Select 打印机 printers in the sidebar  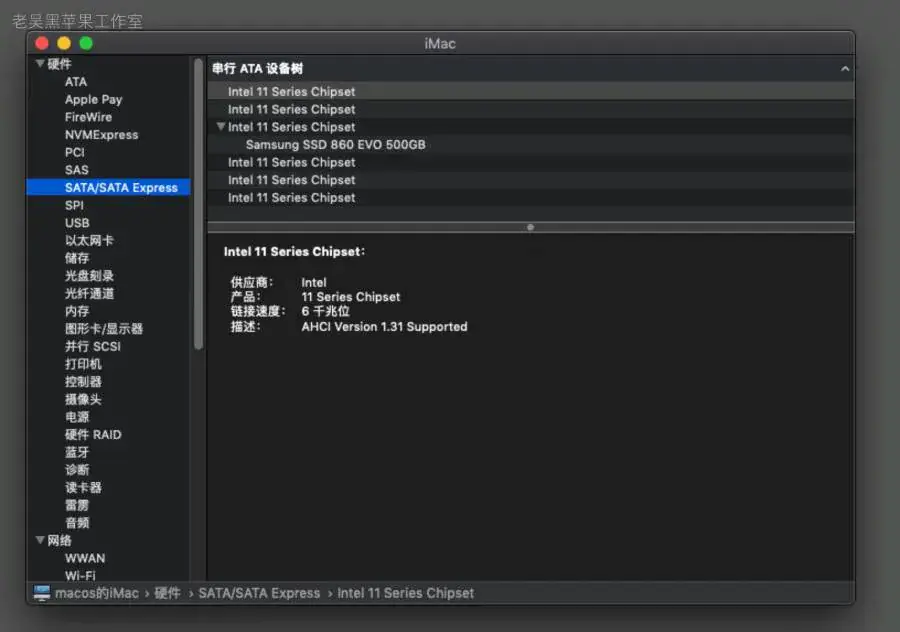tap(83, 365)
